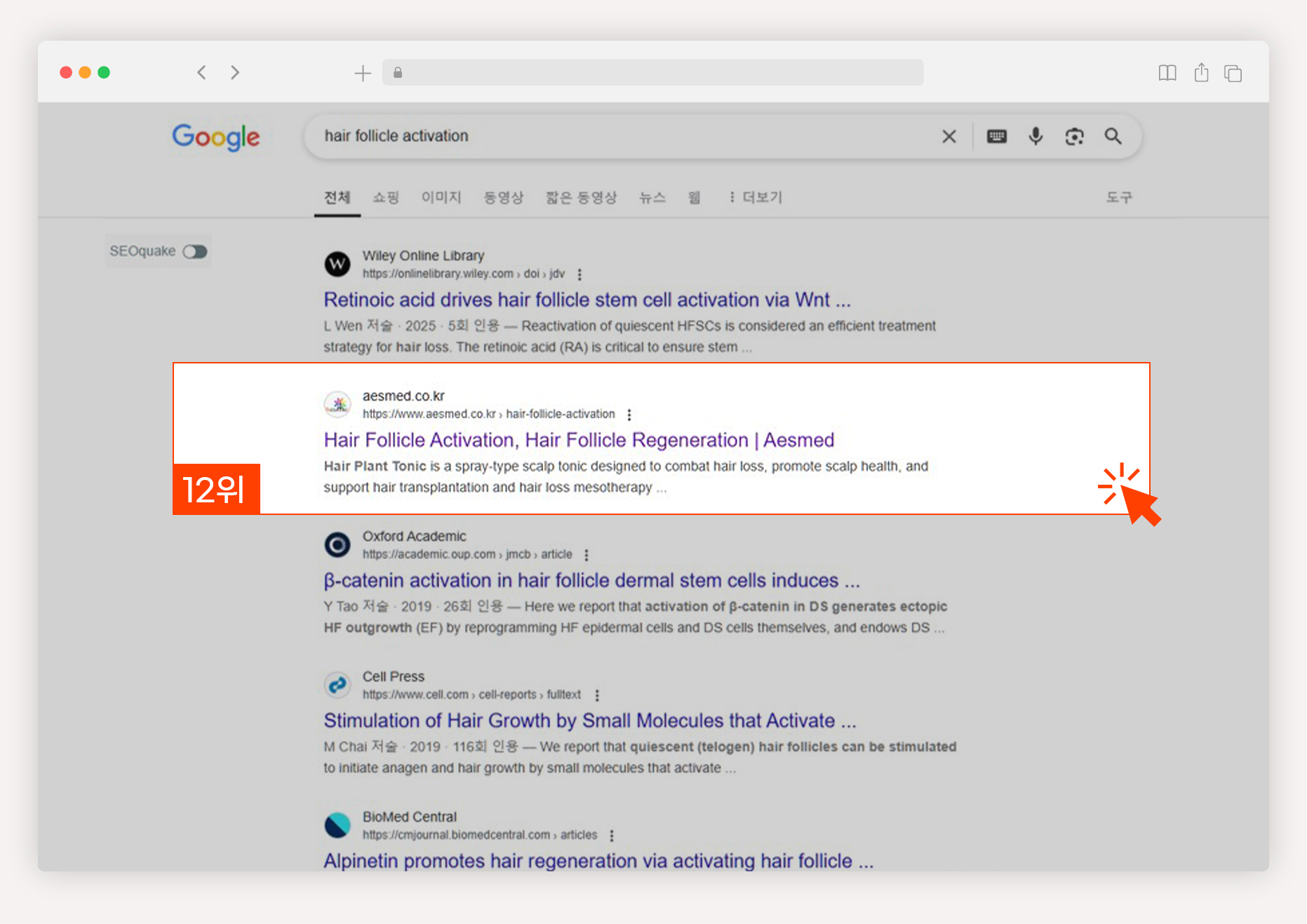Open the on-screen keyboard icon
Viewport: 1307px width, 924px height.
coord(996,136)
